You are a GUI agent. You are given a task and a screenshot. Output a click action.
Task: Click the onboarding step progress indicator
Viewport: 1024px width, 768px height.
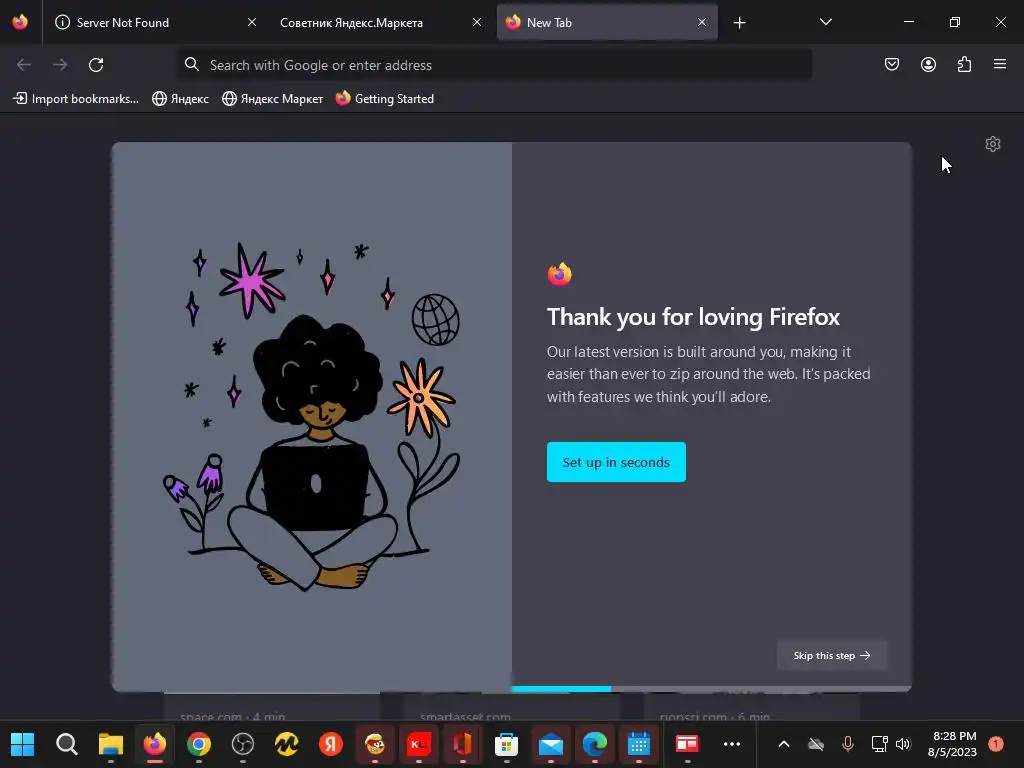[711, 688]
